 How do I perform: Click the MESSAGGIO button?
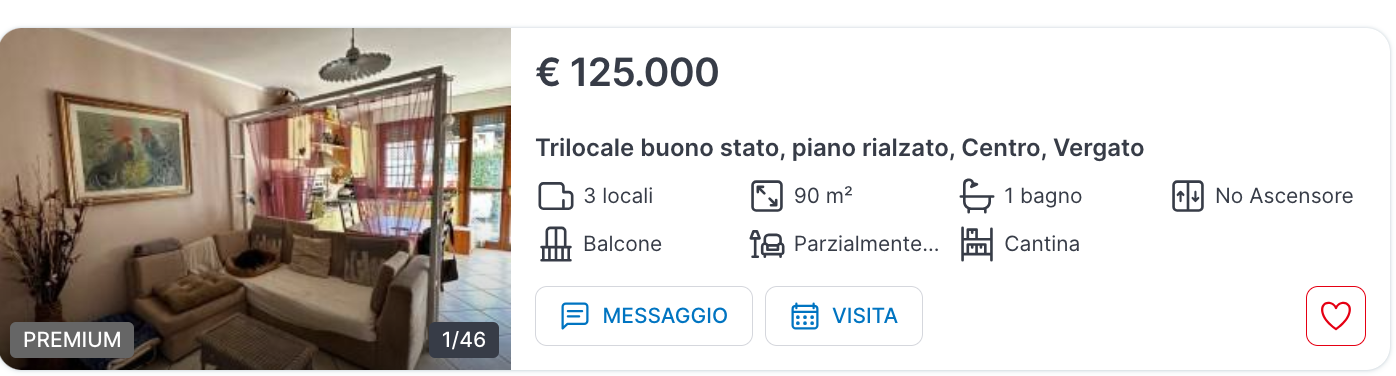coord(644,316)
